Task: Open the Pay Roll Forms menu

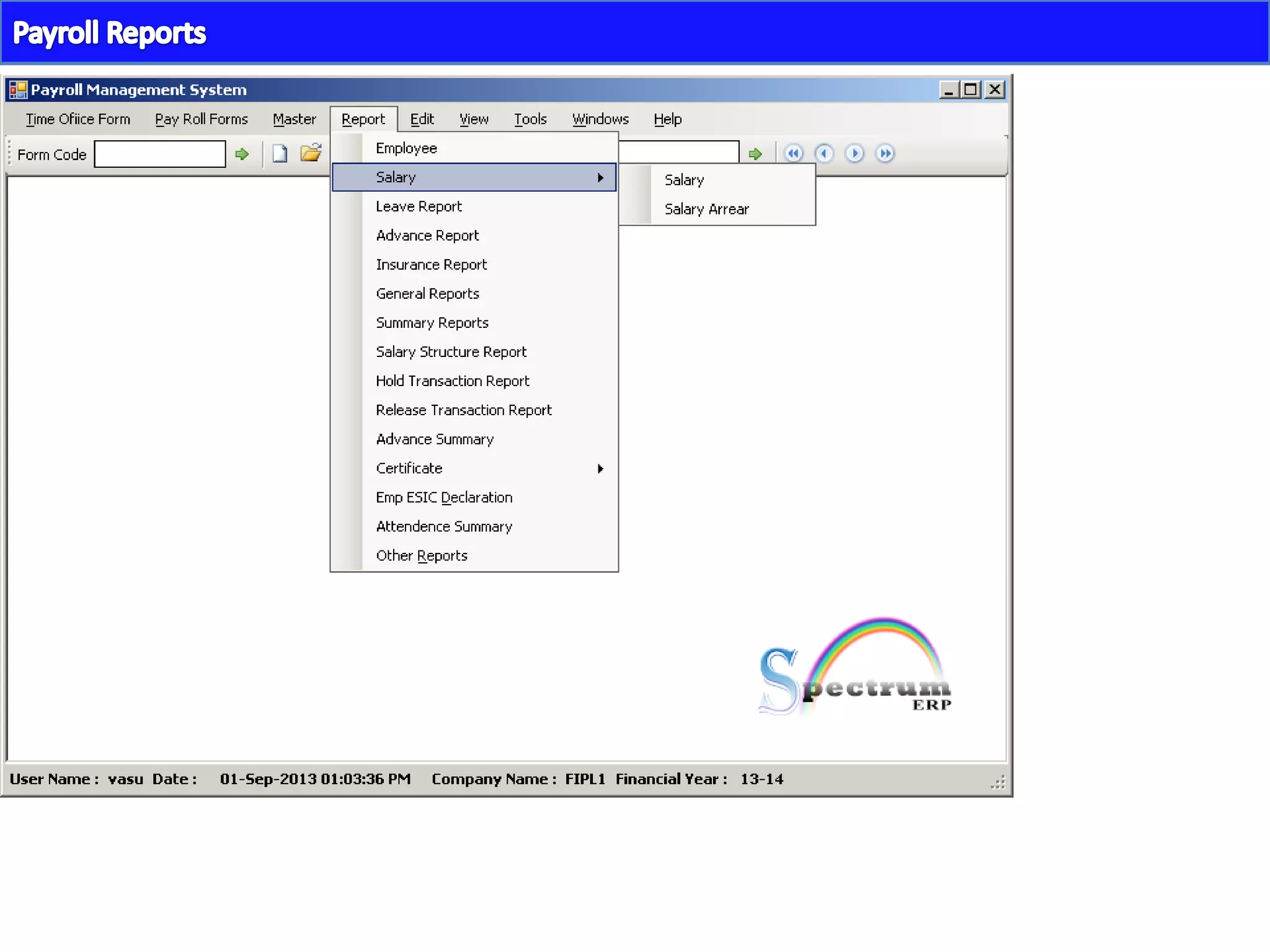Action: point(201,119)
